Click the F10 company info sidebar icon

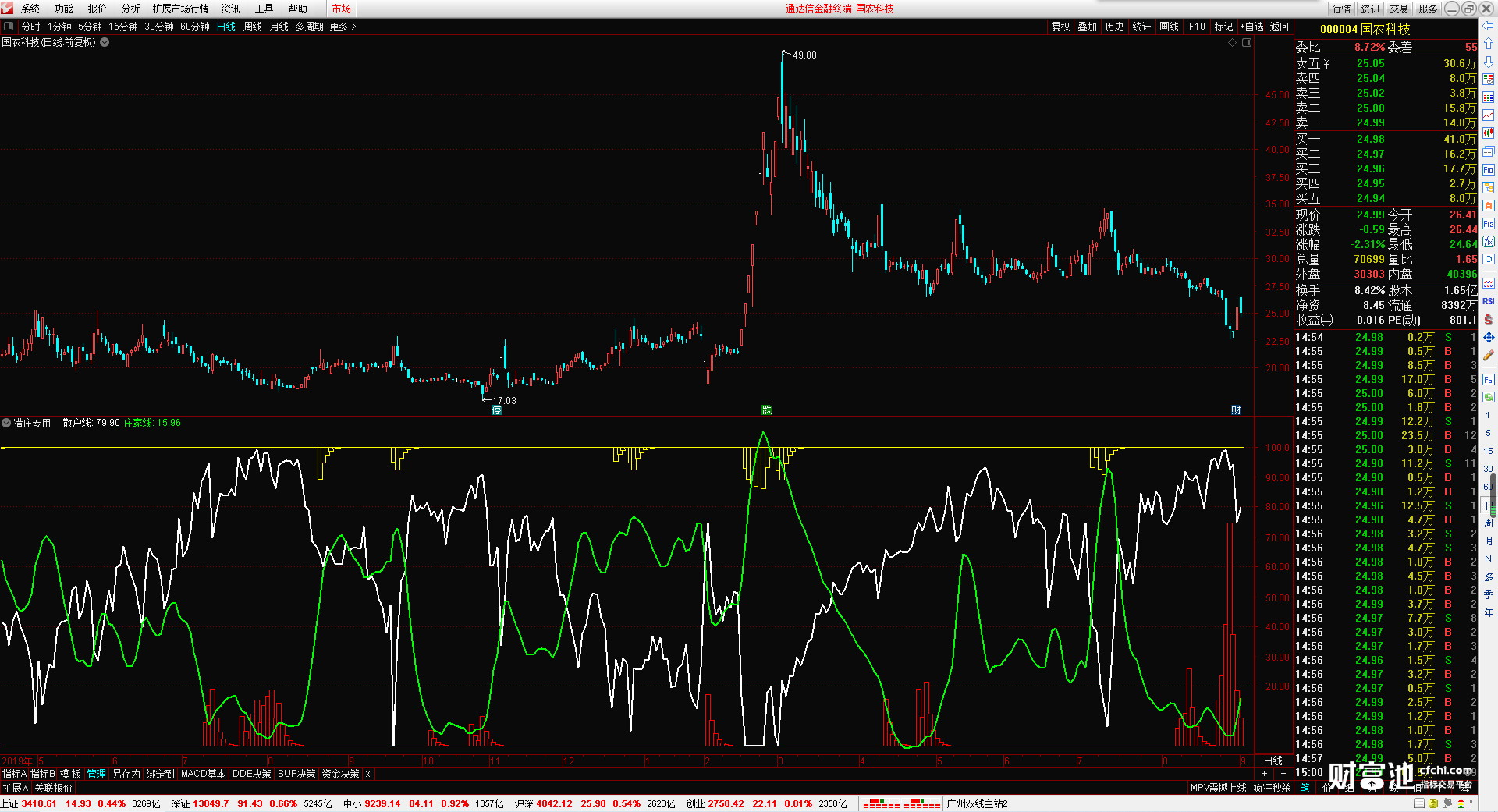pos(1489,169)
